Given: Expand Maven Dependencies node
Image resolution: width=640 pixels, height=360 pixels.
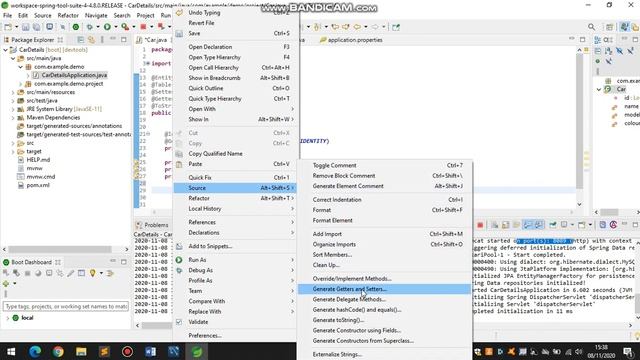Looking at the screenshot, I should coord(13,118).
